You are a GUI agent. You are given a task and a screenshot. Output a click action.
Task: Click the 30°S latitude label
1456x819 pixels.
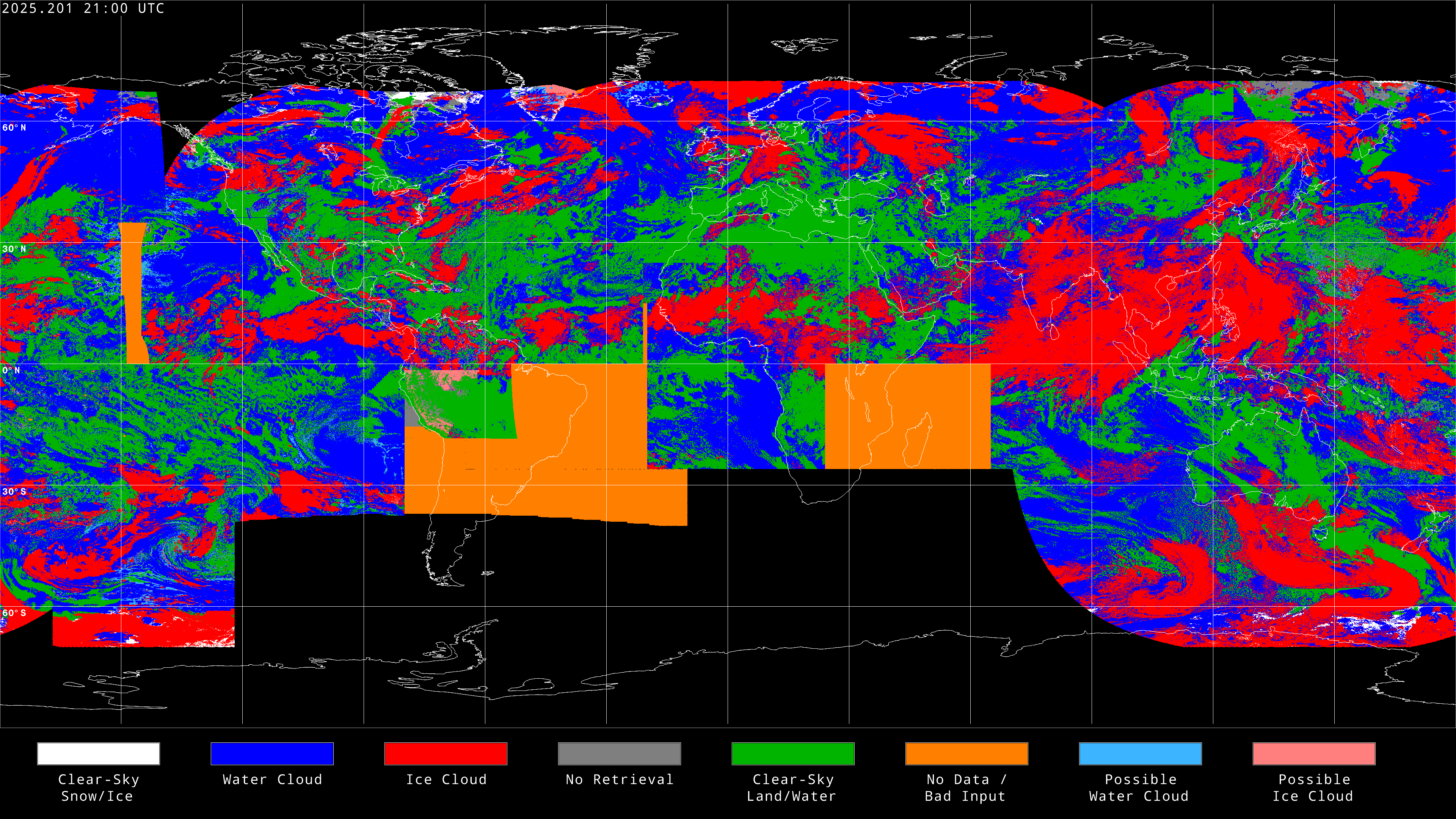click(14, 492)
